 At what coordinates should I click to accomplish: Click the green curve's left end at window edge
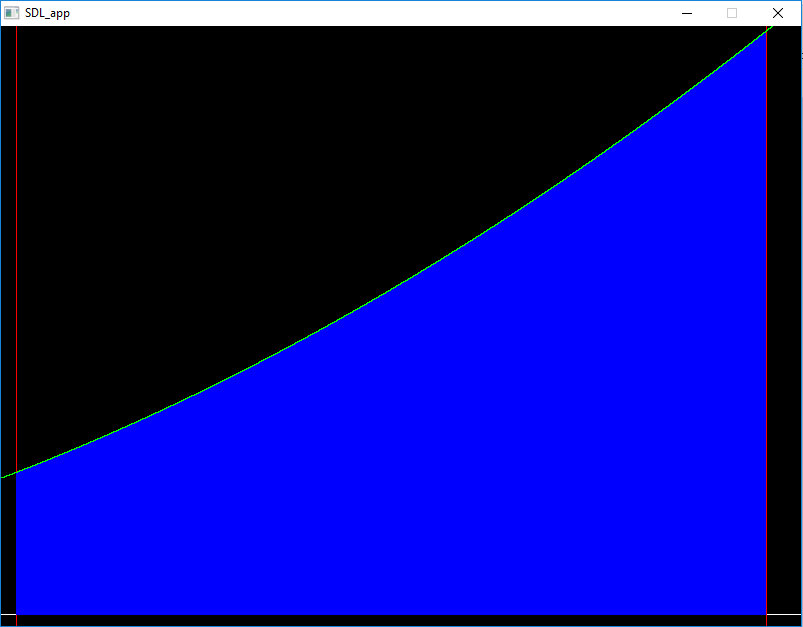pyautogui.click(x=3, y=476)
